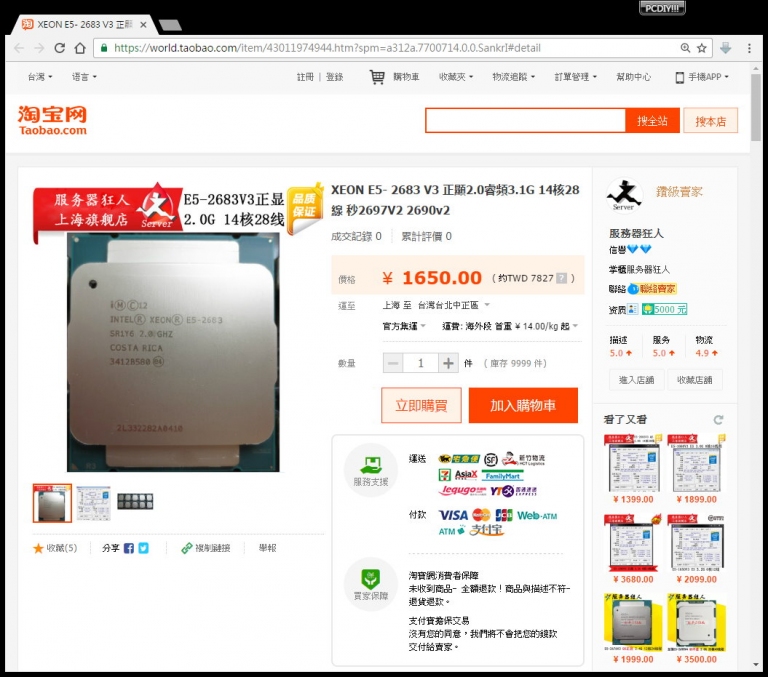Expand the 物流追蹤 dropdown
The height and width of the screenshot is (677, 768).
[x=514, y=77]
